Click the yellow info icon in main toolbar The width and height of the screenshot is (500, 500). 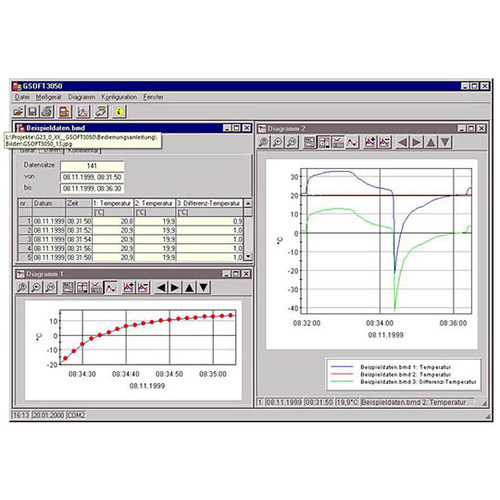[119, 111]
